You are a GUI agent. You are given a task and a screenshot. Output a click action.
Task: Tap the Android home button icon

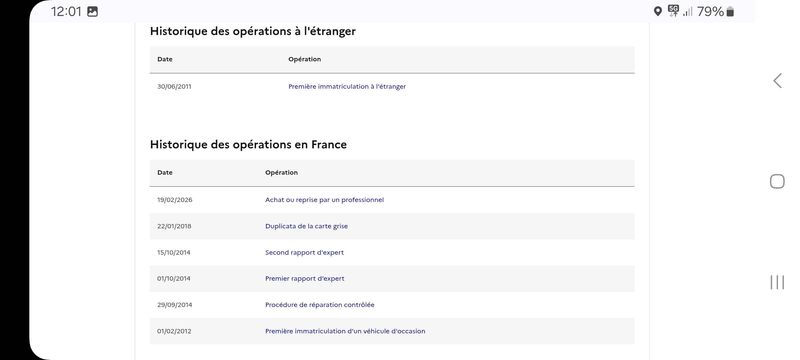click(x=777, y=182)
